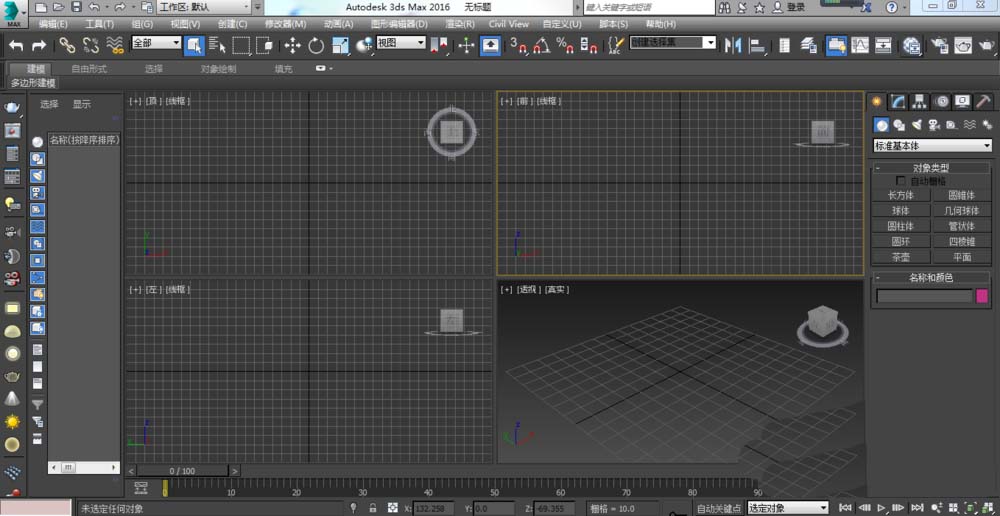
Task: Toggle Percent Snap magnet button
Action: (566, 45)
